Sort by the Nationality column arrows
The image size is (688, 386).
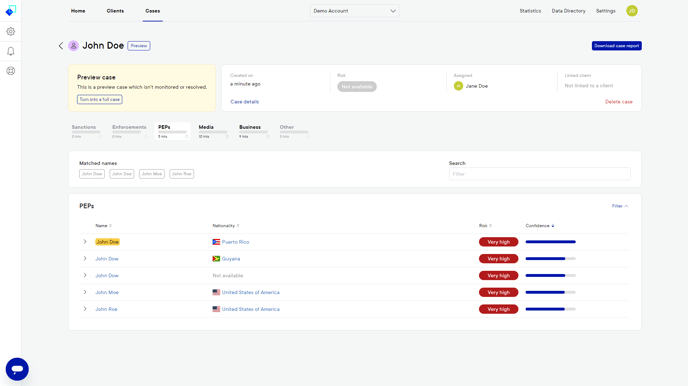(238, 226)
